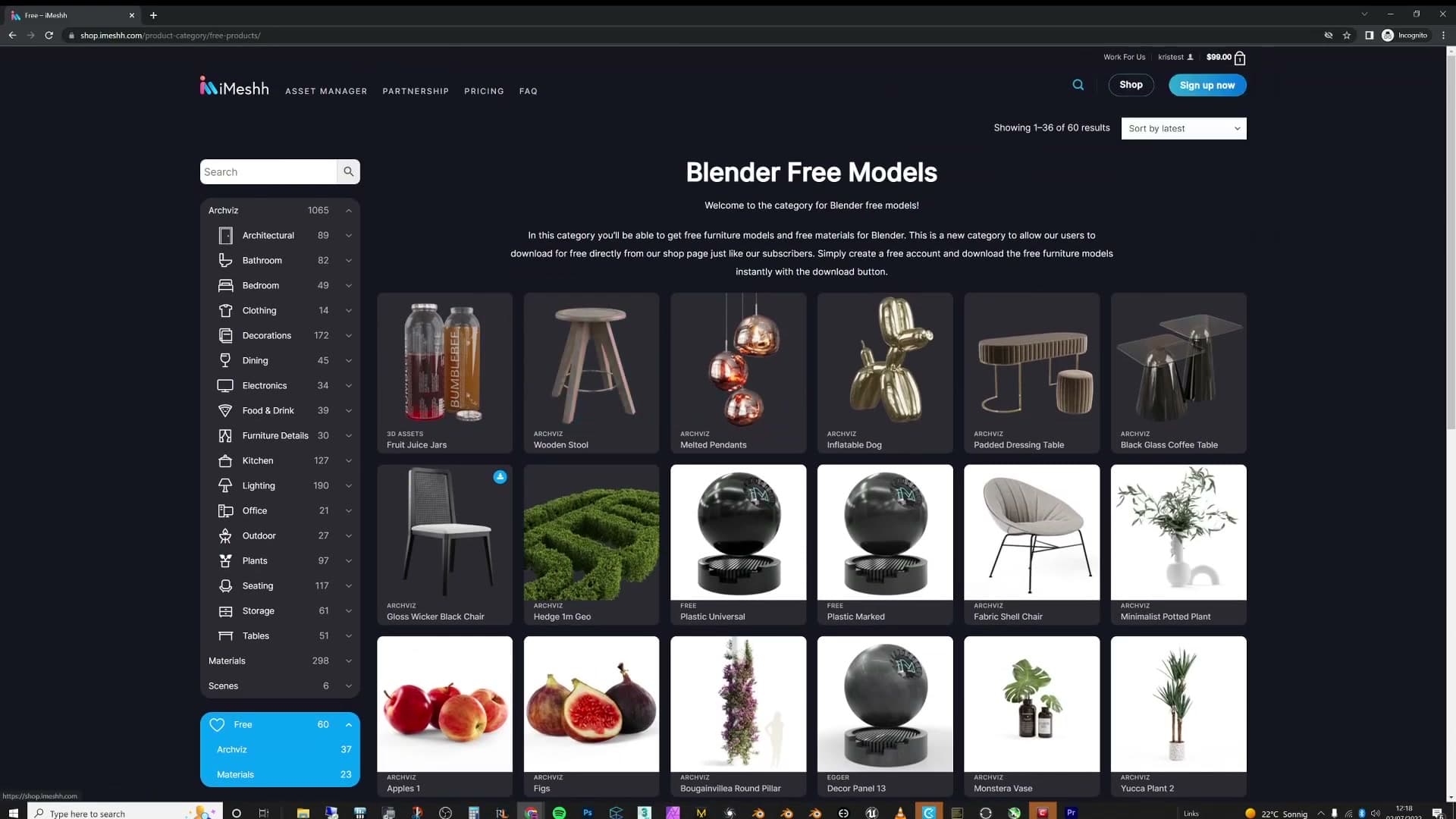The height and width of the screenshot is (819, 1456).
Task: Click the Windows taskbar search box
Action: (125, 813)
